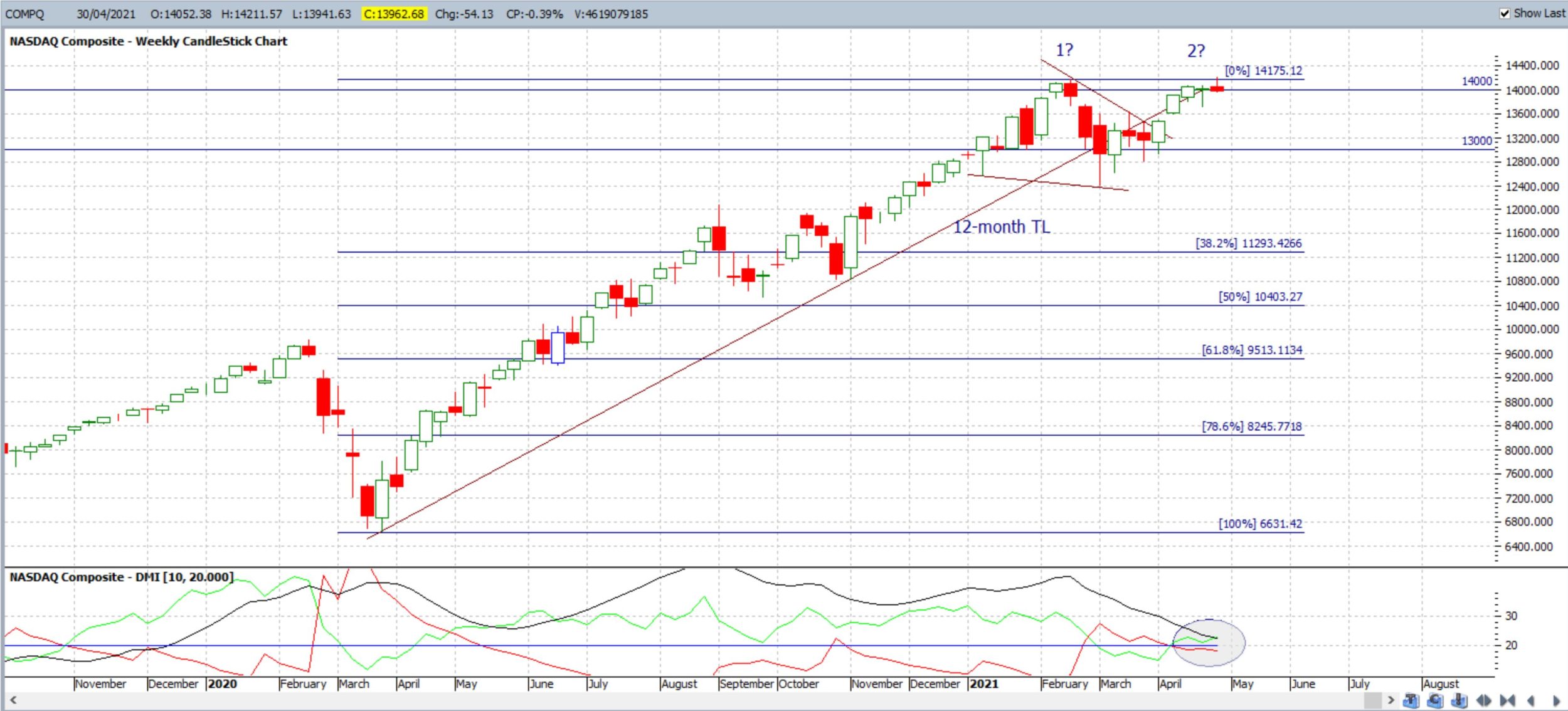This screenshot has width=1568, height=711.
Task: Click the 2021 year label on time axis
Action: (x=983, y=683)
